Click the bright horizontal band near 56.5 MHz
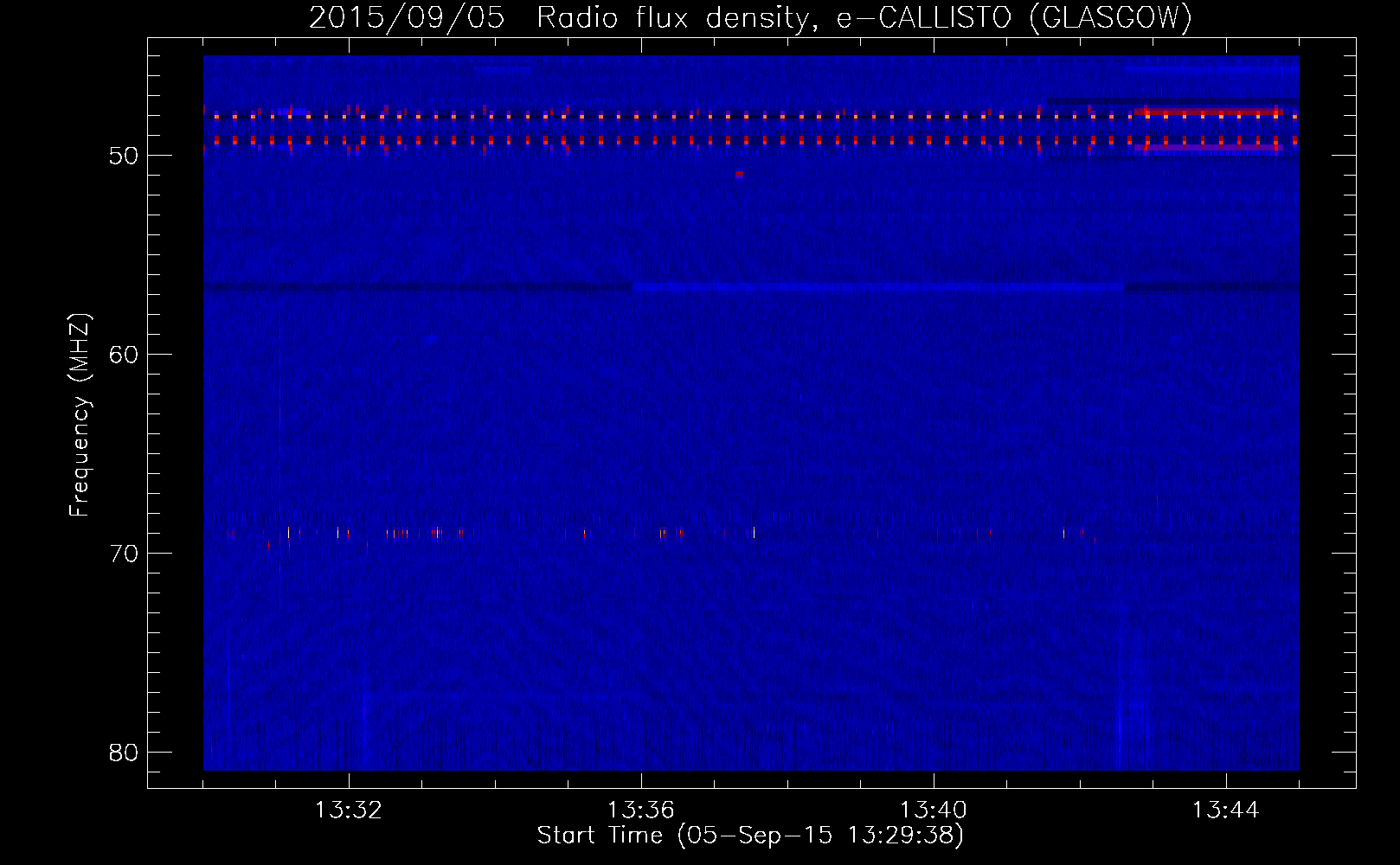The image size is (1400, 865). pos(878,286)
